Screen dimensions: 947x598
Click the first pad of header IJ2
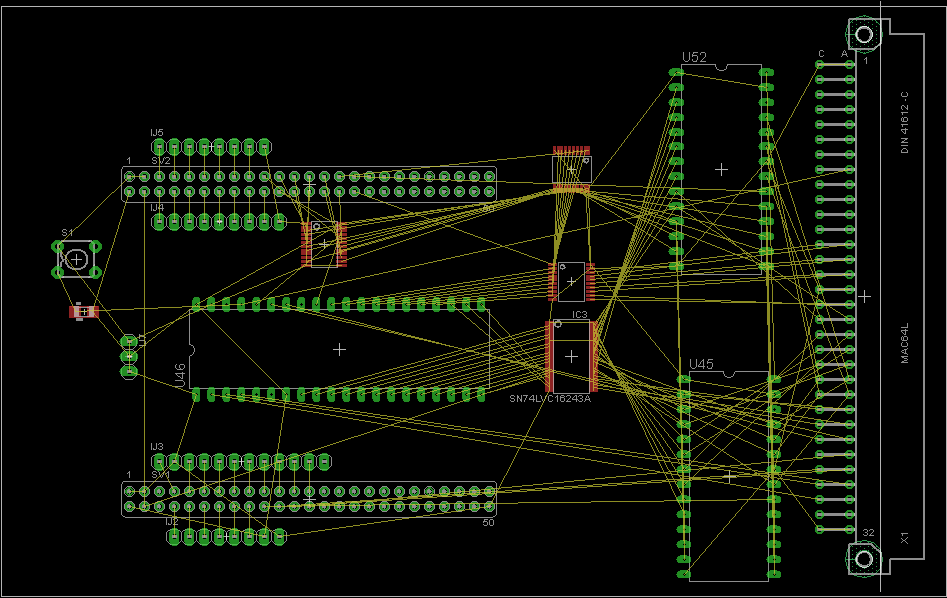pos(174,536)
